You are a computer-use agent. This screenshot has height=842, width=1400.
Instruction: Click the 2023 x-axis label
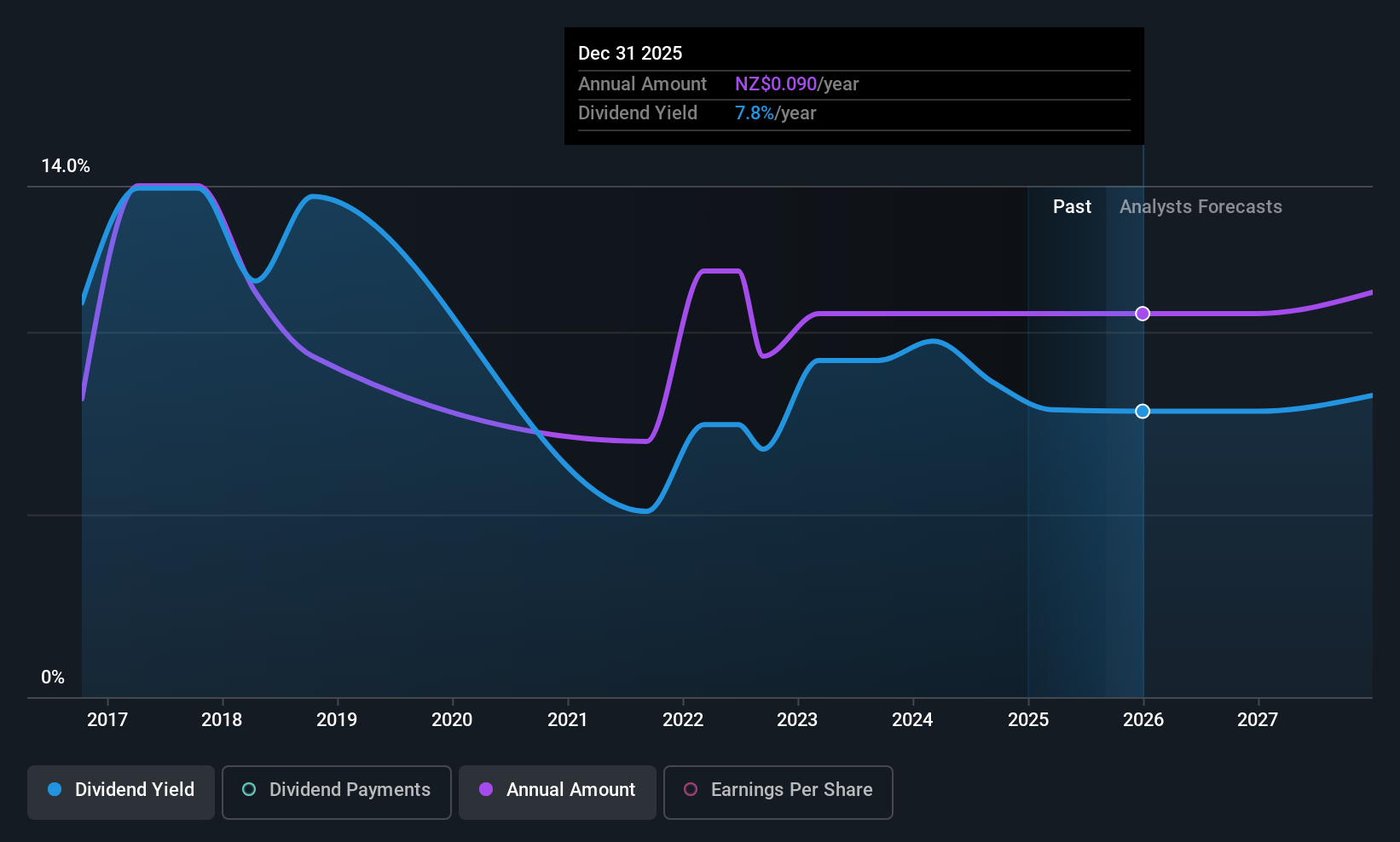coord(797,720)
